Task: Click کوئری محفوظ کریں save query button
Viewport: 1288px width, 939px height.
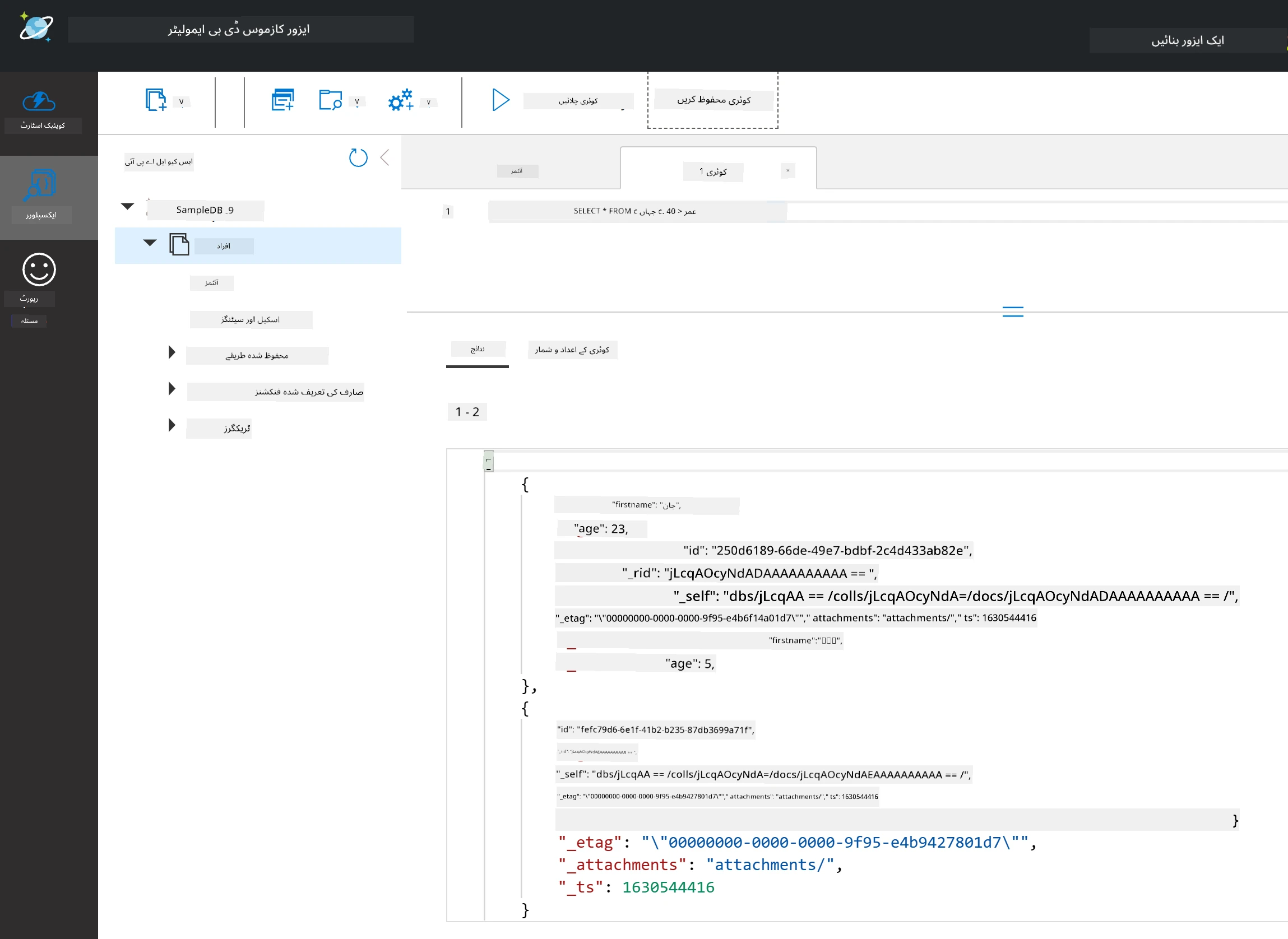Action: (x=714, y=100)
